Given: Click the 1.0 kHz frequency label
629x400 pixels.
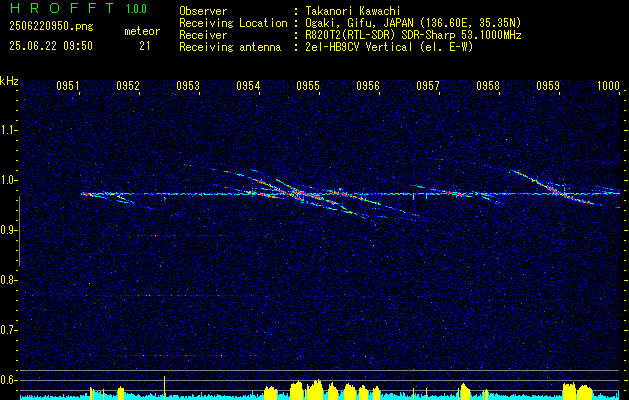Looking at the screenshot, I should pyautogui.click(x=8, y=180).
